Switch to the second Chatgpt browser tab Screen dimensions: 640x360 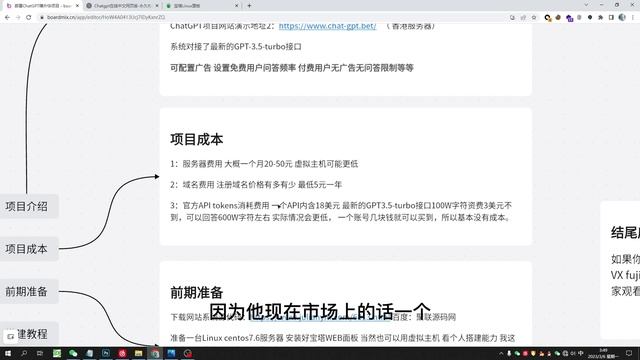point(122,6)
